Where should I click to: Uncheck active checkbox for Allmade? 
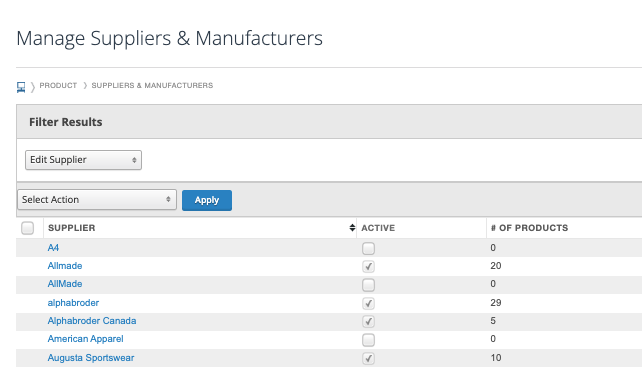(x=368, y=267)
